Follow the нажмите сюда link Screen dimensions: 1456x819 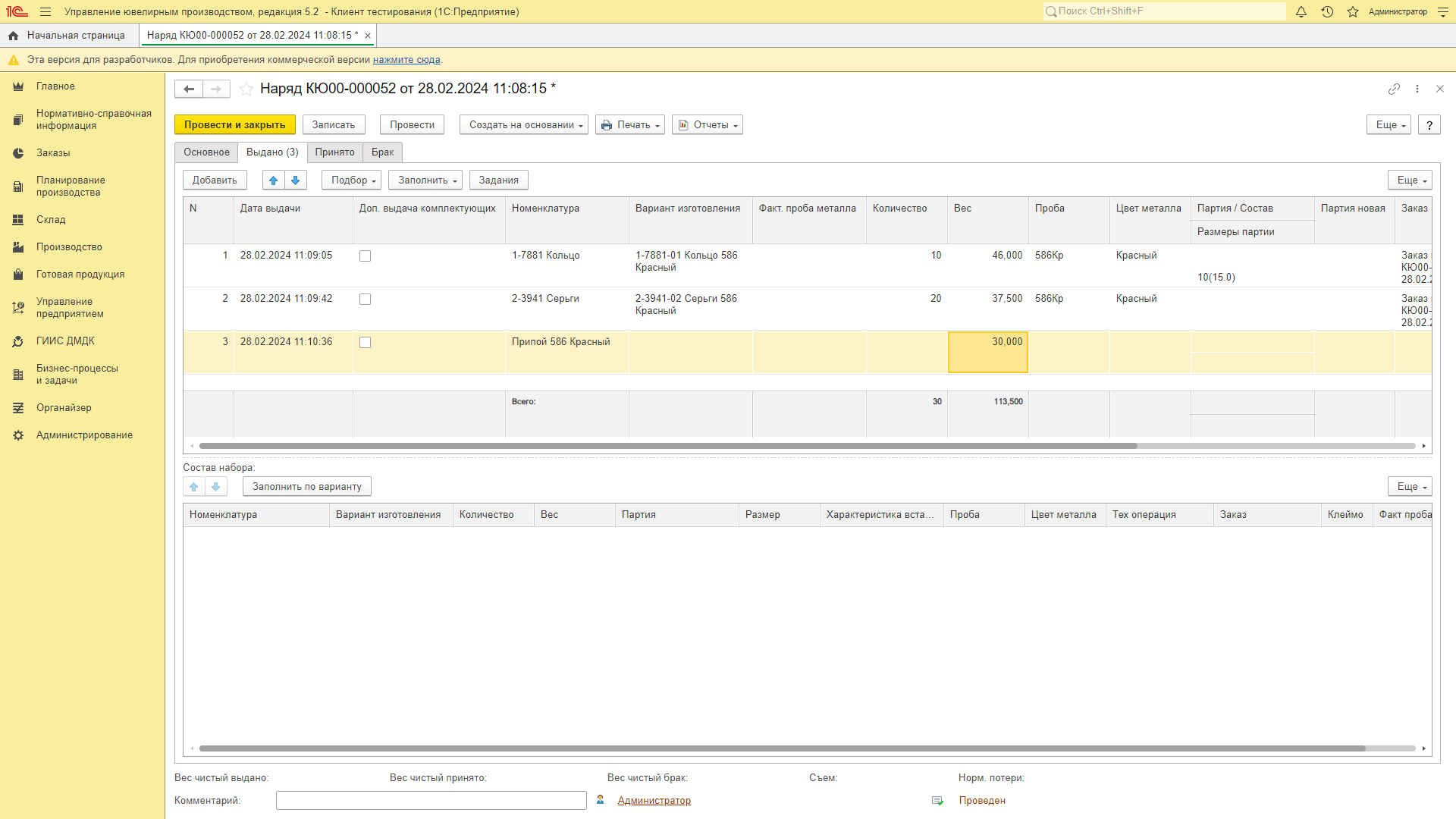point(406,60)
